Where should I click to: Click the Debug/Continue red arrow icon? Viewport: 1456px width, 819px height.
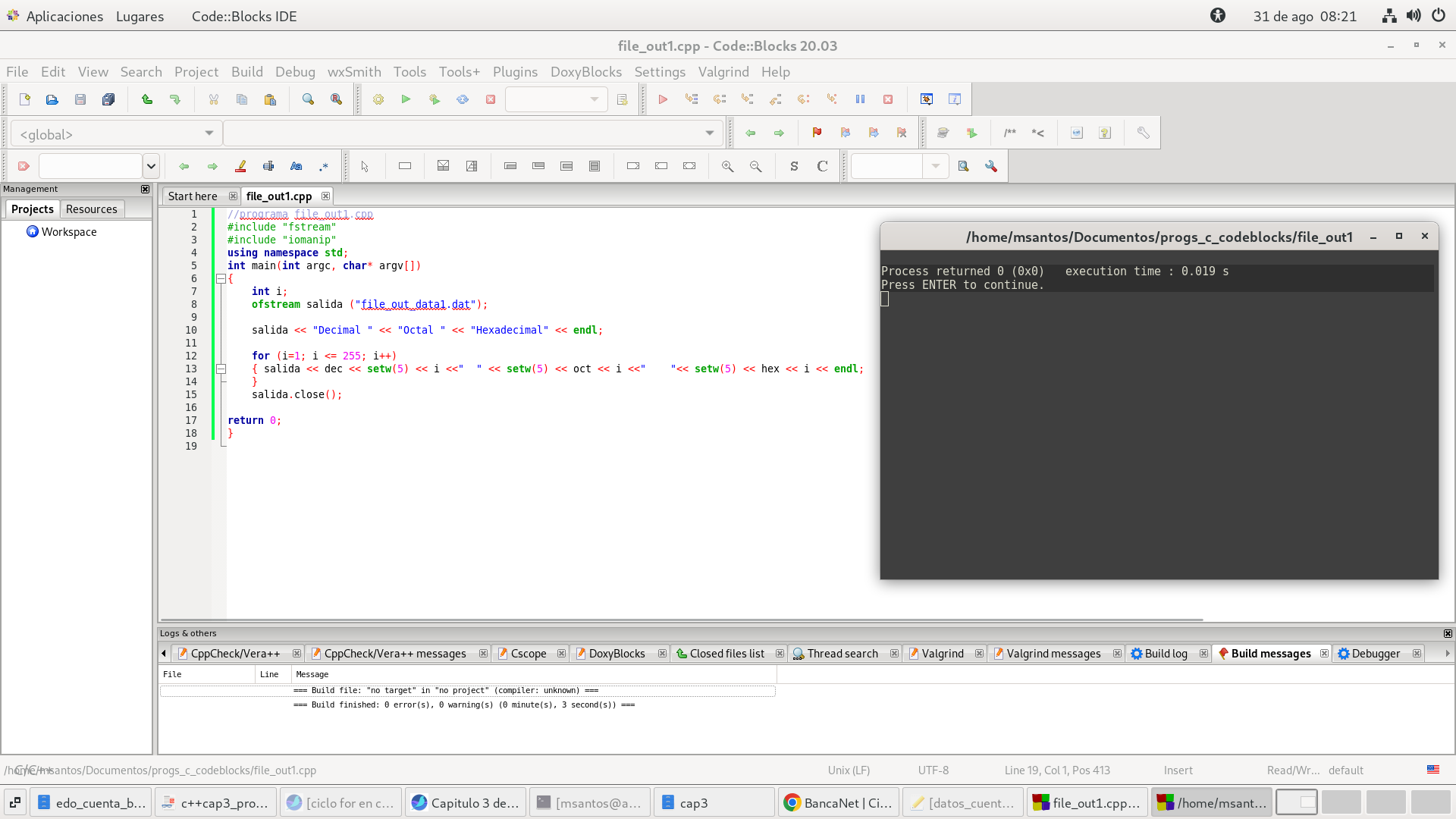[x=663, y=99]
